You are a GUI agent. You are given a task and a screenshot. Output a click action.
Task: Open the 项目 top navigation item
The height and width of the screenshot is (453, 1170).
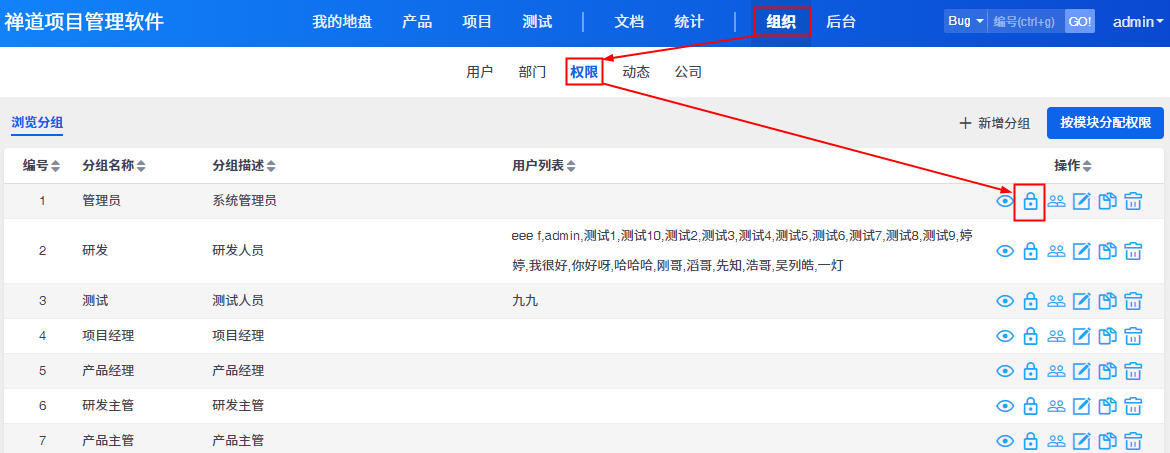477,22
